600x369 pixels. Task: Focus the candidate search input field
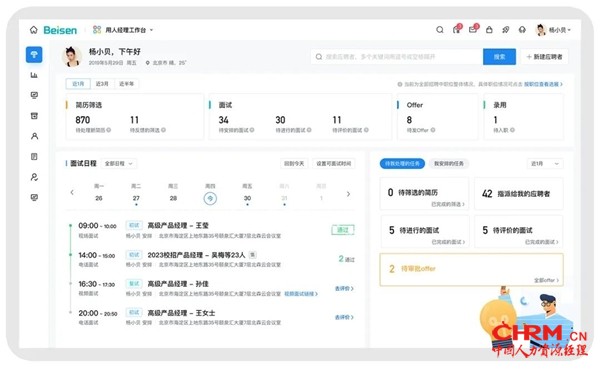tap(396, 57)
